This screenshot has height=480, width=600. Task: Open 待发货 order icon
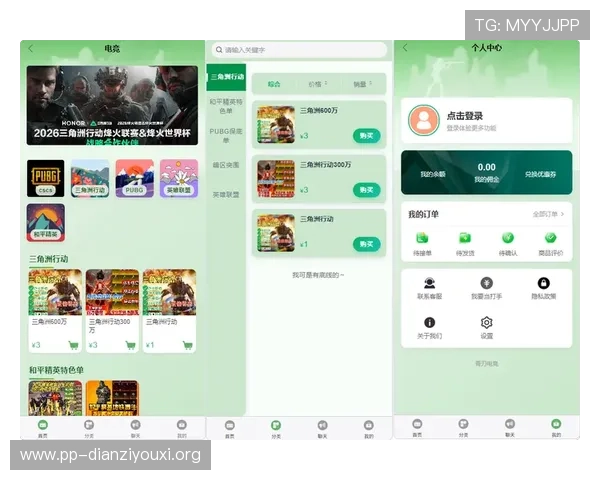(x=465, y=238)
